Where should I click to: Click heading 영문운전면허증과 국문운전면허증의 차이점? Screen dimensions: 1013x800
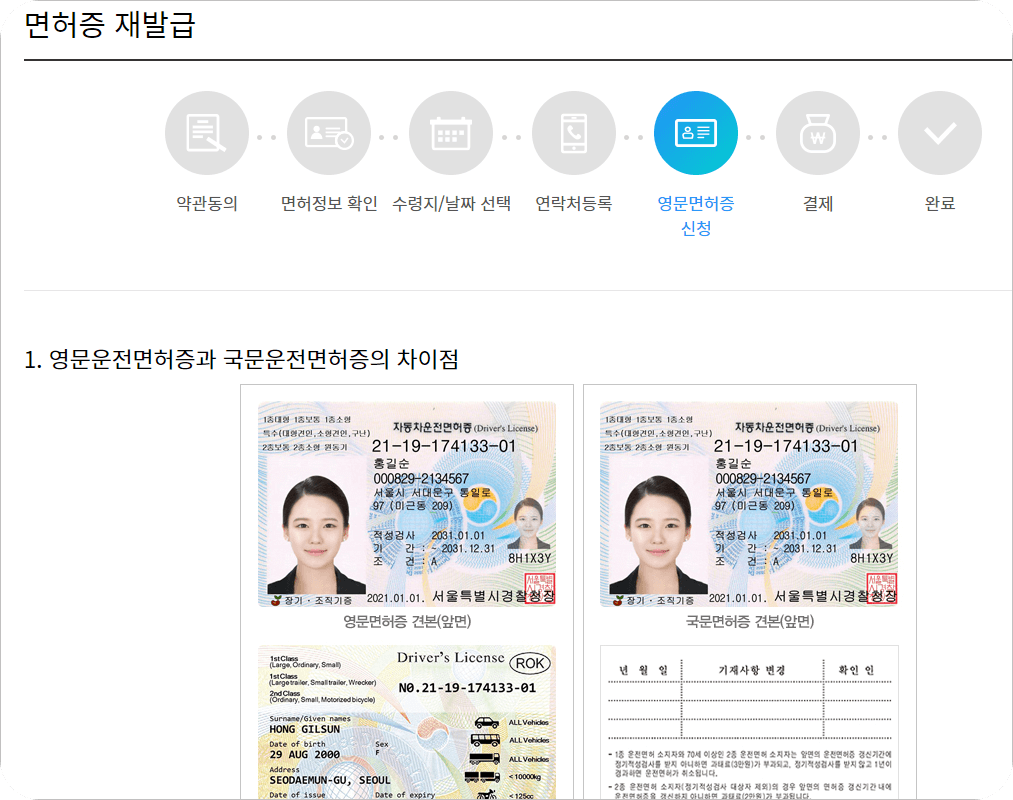click(x=241, y=359)
